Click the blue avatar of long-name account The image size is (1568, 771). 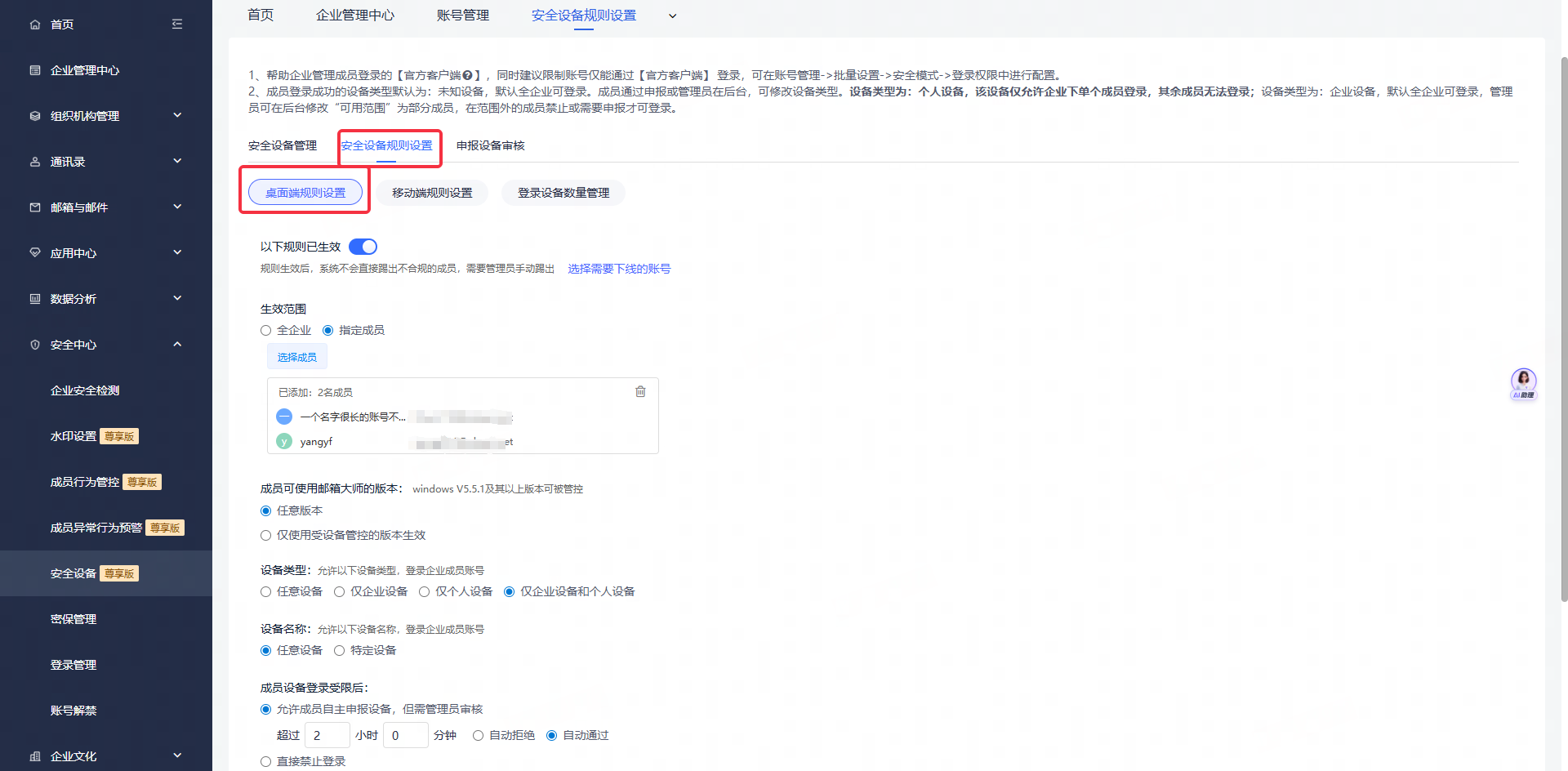284,417
